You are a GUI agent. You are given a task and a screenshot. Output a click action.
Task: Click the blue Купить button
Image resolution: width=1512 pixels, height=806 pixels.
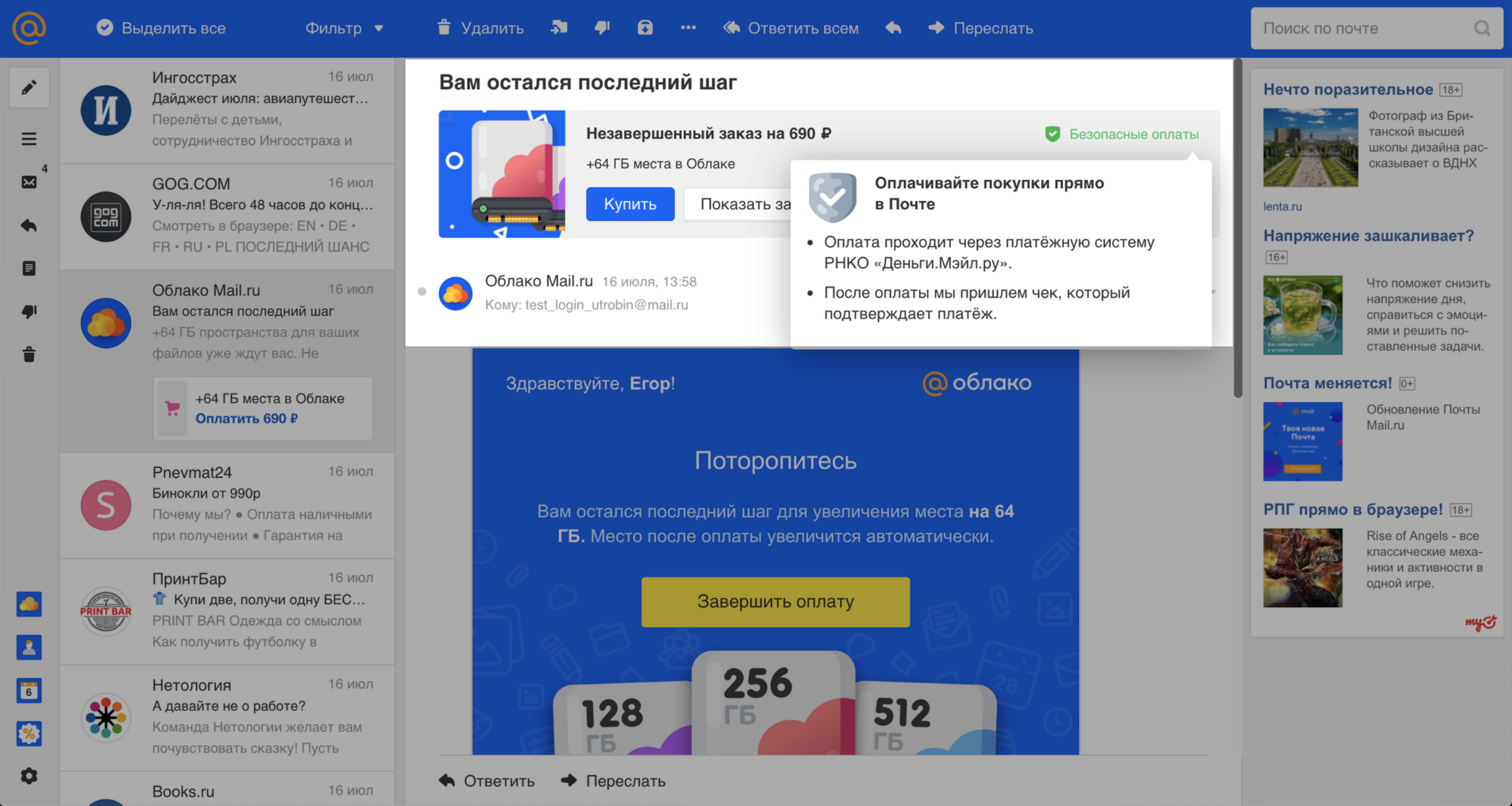point(630,204)
